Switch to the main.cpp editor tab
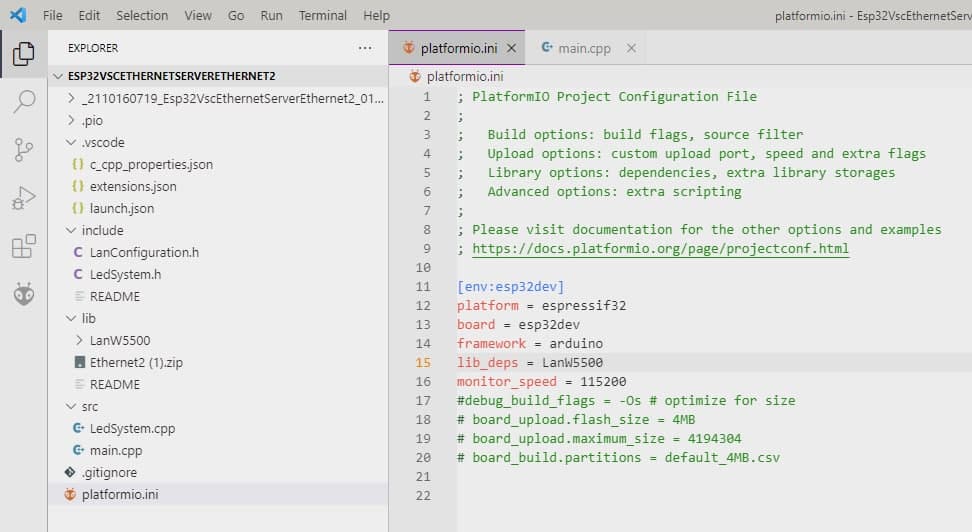The height and width of the screenshot is (532, 972). [x=585, y=48]
